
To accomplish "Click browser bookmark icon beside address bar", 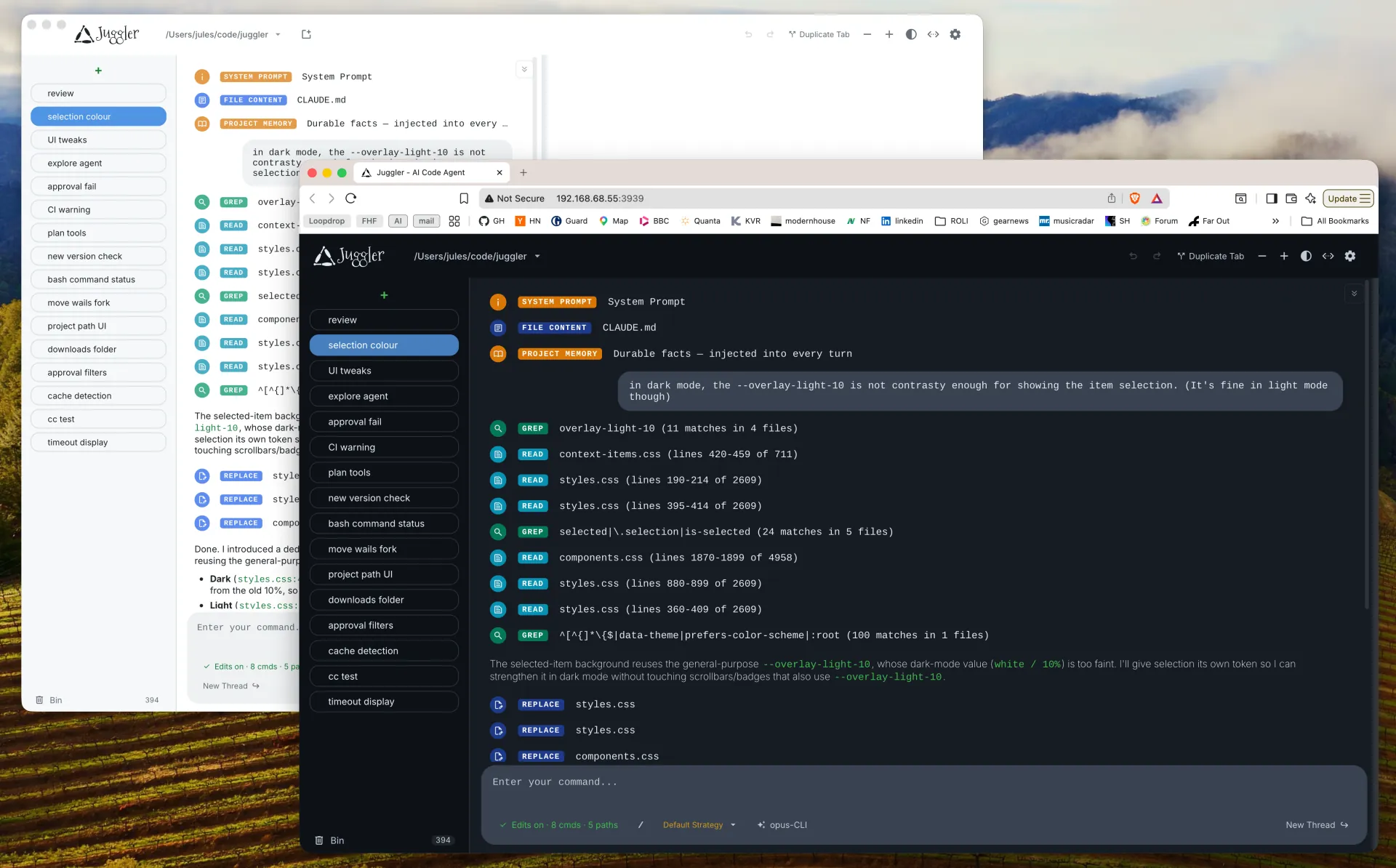I will 464,198.
